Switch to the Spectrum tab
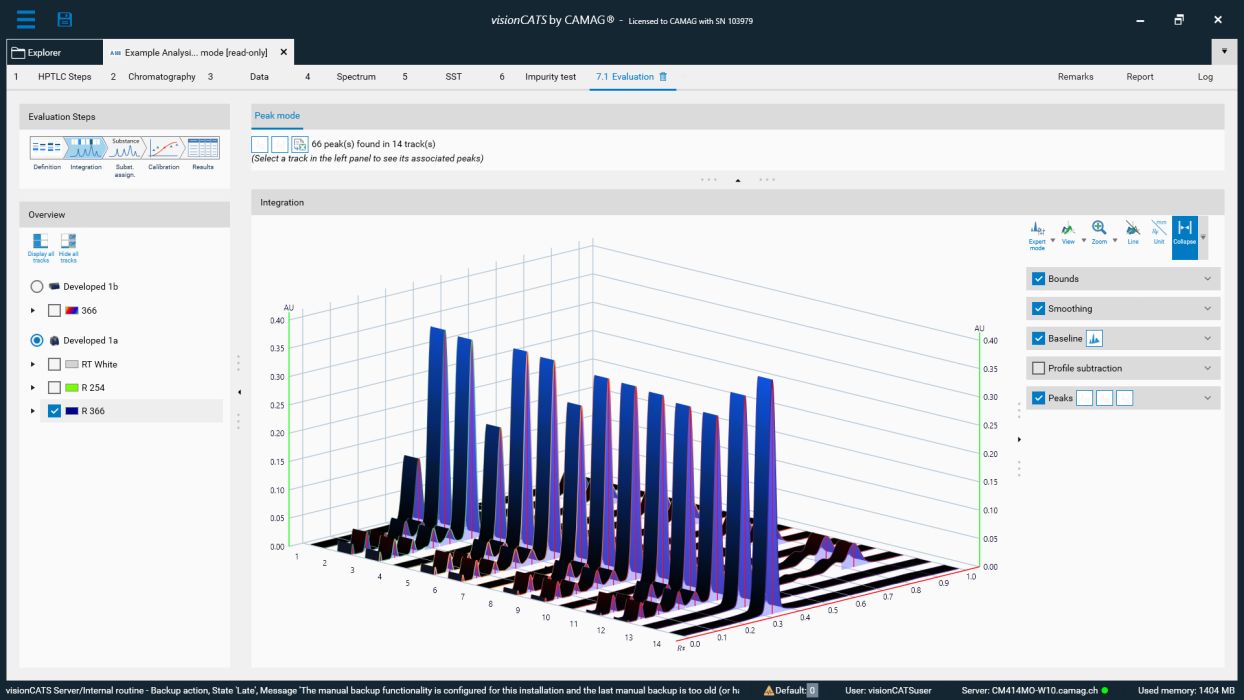1244x700 pixels. coord(355,76)
